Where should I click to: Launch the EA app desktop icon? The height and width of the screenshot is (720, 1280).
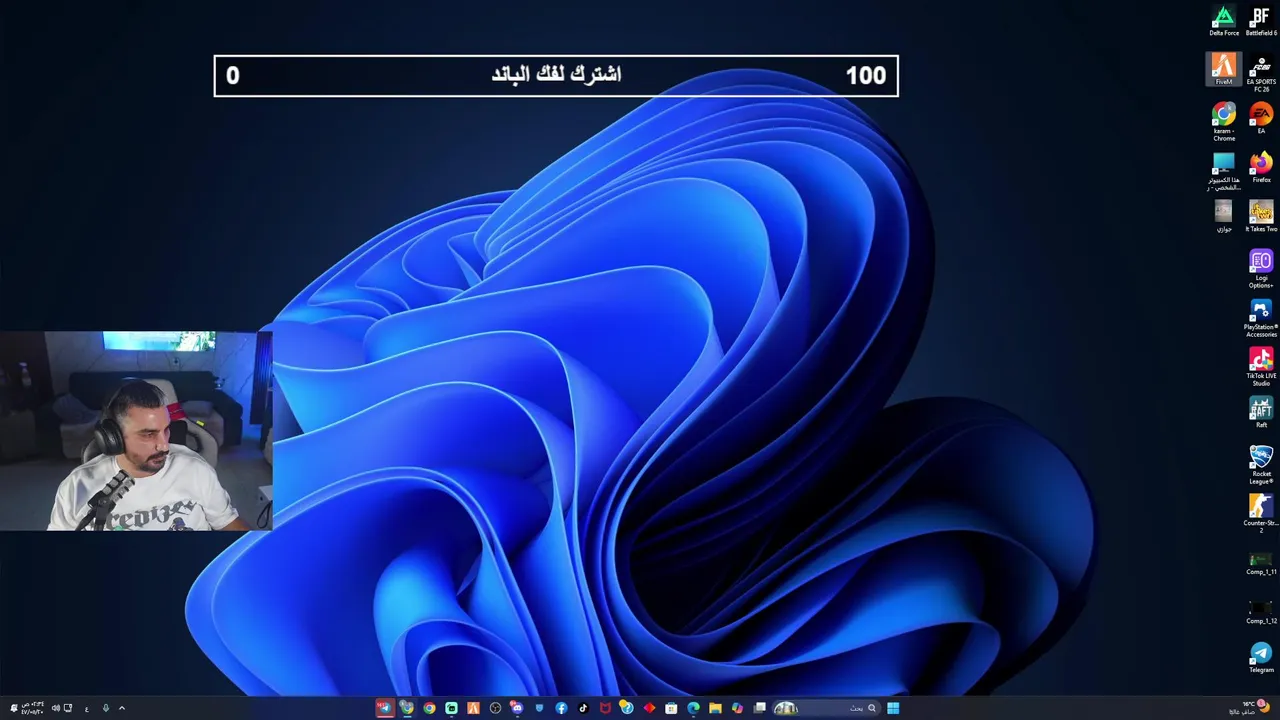coord(1261,119)
